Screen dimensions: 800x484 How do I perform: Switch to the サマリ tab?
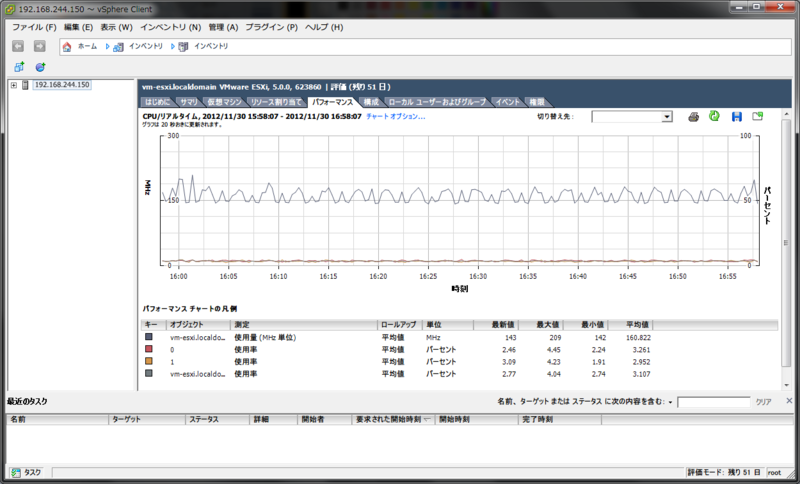189,102
